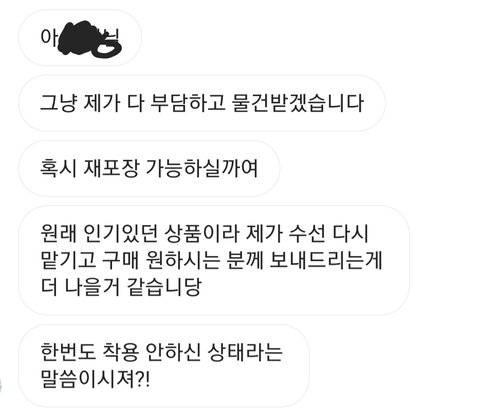Tap the last message about 한번도 착용 안하신 상태
The image size is (480, 410).
pyautogui.click(x=164, y=366)
